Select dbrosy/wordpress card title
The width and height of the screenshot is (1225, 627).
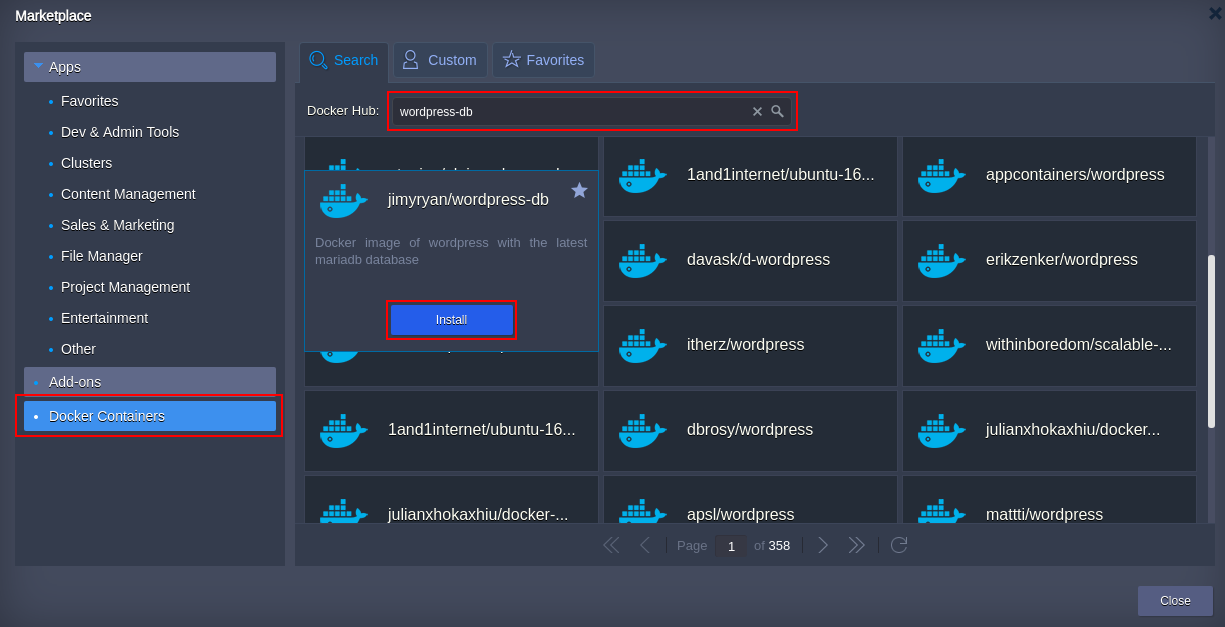click(x=750, y=430)
